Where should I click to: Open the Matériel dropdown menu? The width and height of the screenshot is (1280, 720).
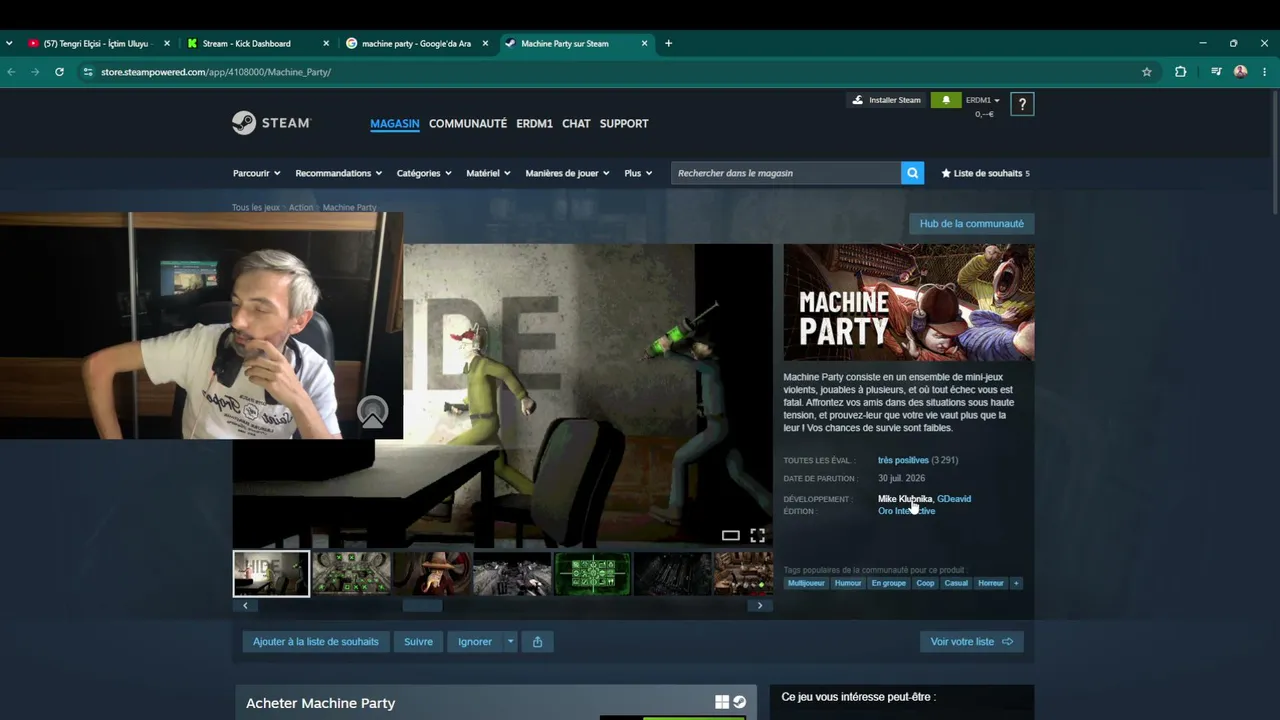[x=488, y=173]
